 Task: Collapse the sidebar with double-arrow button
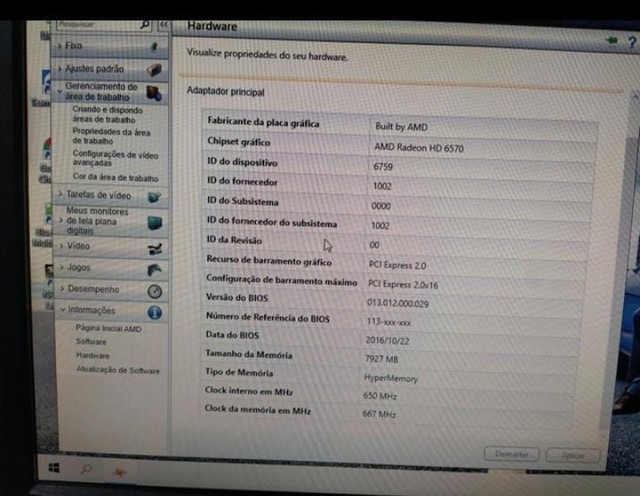(164, 25)
